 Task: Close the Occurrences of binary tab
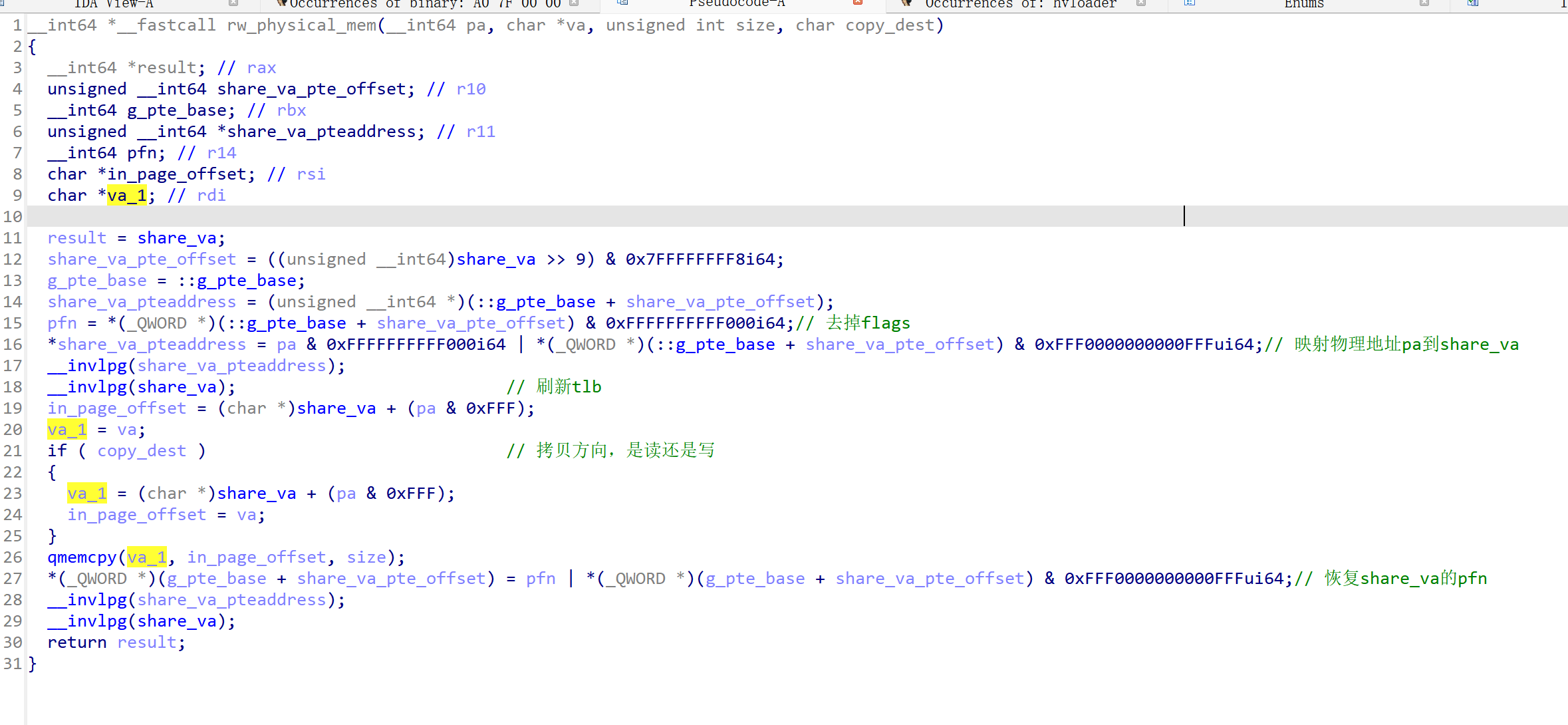click(574, 3)
